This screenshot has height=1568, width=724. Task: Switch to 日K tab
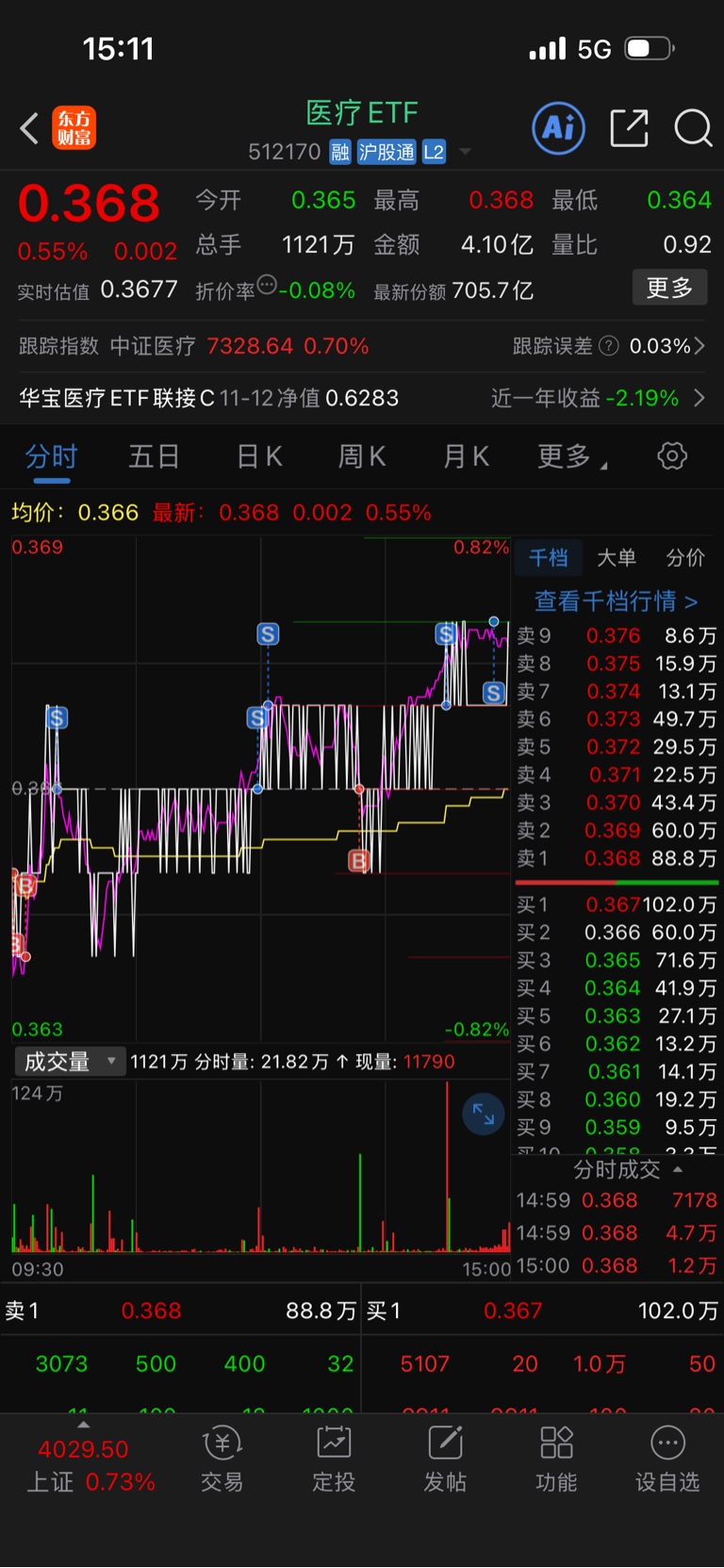point(259,457)
